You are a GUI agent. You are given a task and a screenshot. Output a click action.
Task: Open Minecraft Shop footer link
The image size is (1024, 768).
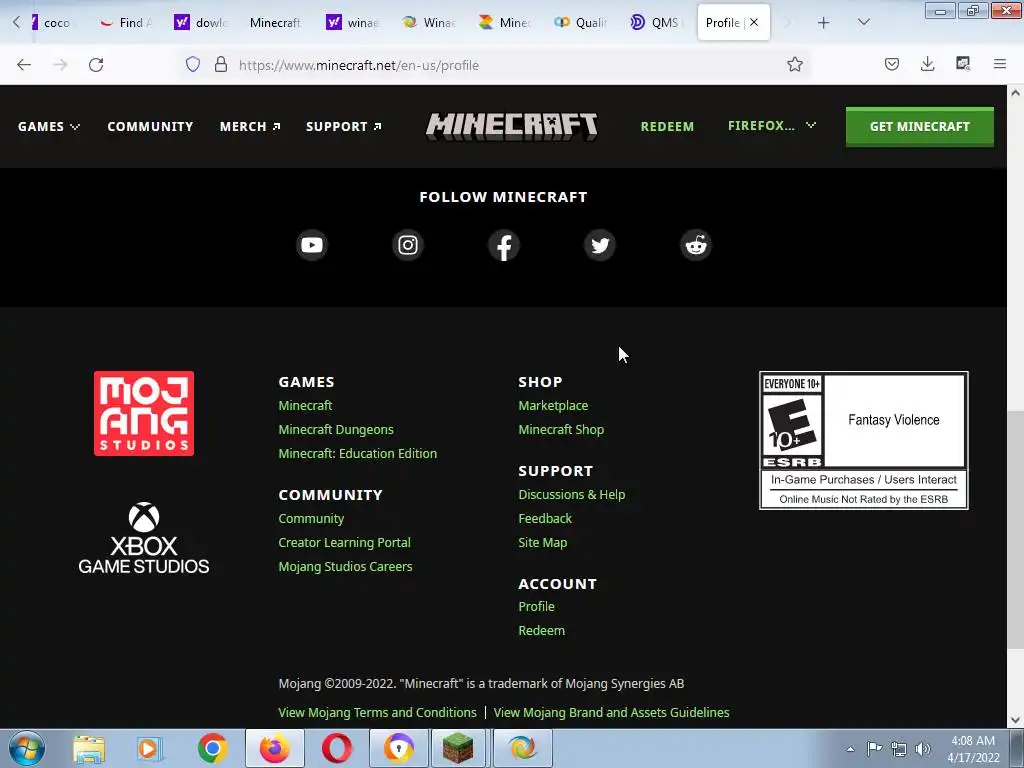click(561, 430)
